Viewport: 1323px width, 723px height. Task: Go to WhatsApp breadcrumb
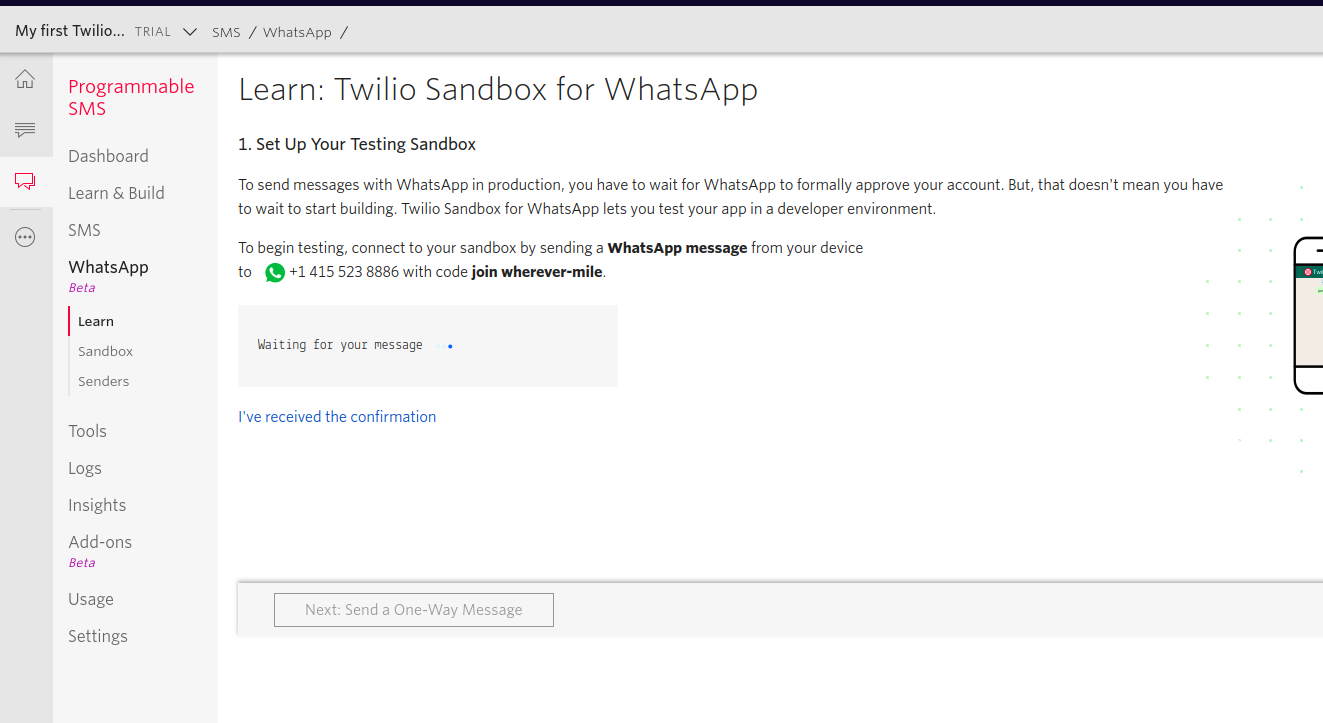click(297, 32)
